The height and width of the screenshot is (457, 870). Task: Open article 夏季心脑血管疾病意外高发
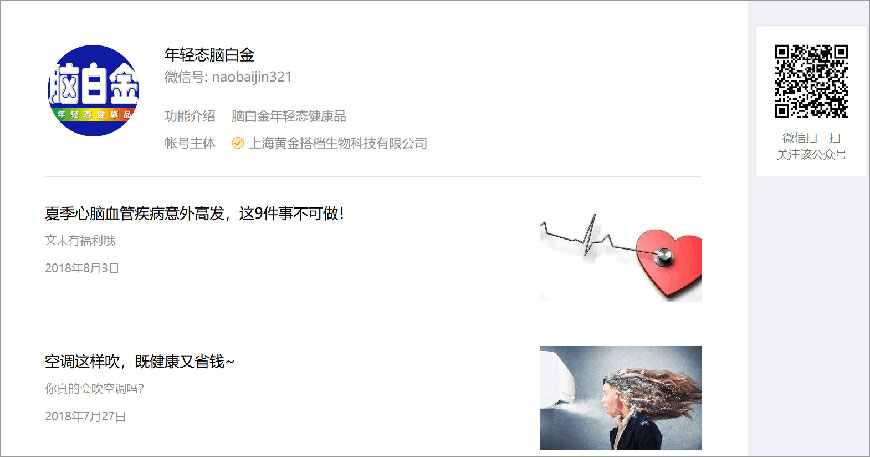point(194,214)
